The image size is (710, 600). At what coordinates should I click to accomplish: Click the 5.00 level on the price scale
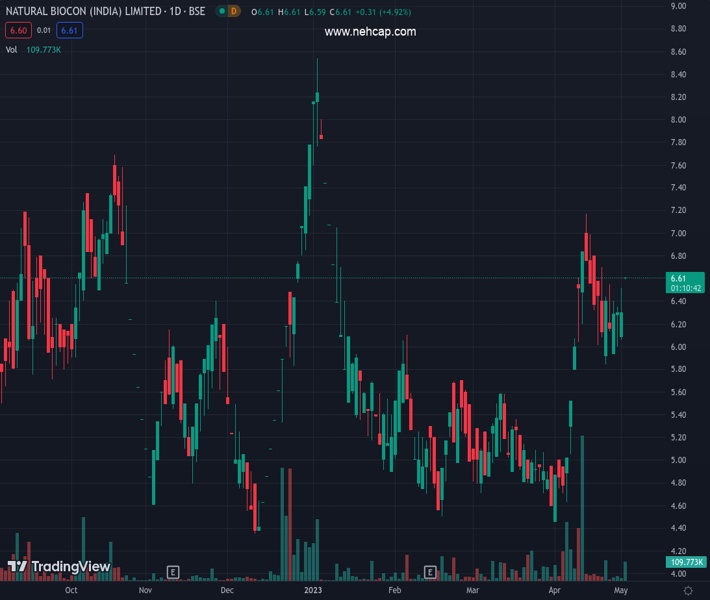coord(678,460)
